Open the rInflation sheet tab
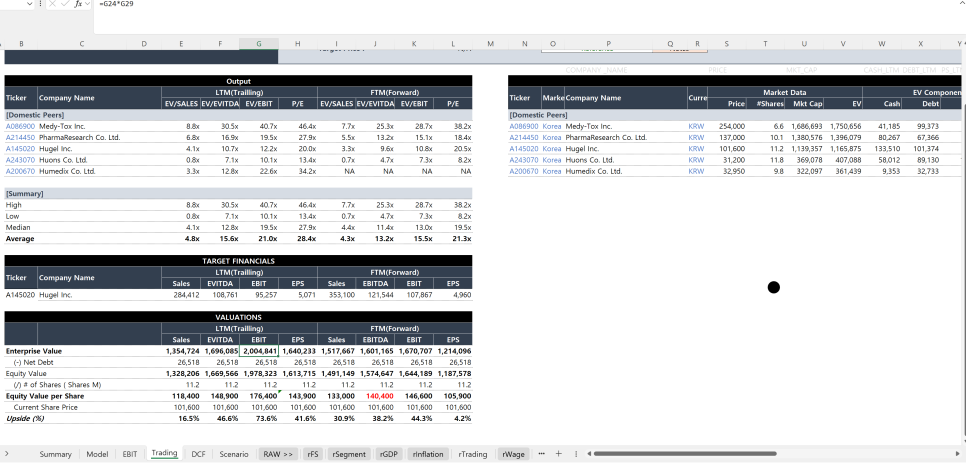 [428, 454]
